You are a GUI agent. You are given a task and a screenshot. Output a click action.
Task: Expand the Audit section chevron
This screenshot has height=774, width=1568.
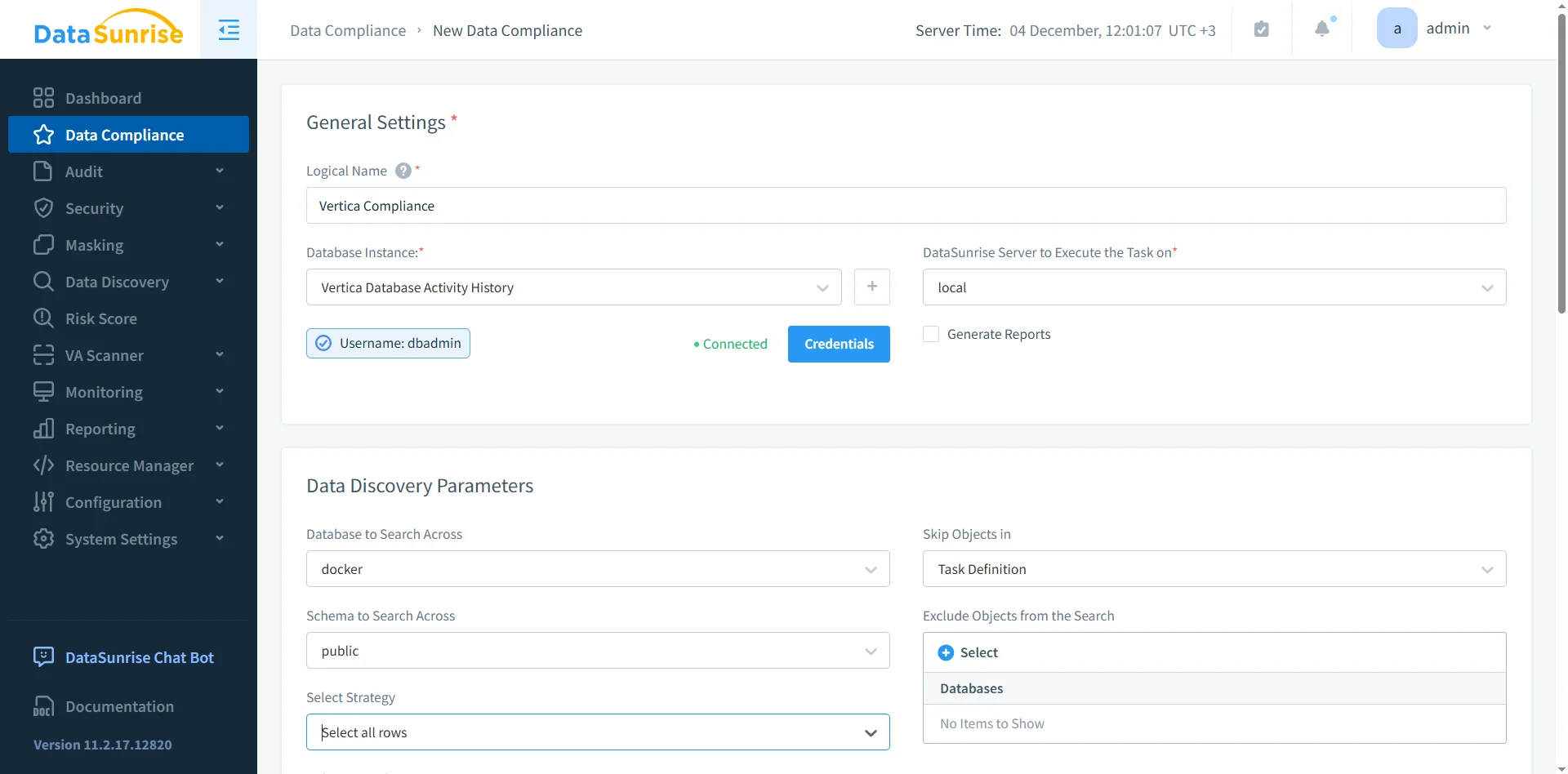click(x=219, y=171)
